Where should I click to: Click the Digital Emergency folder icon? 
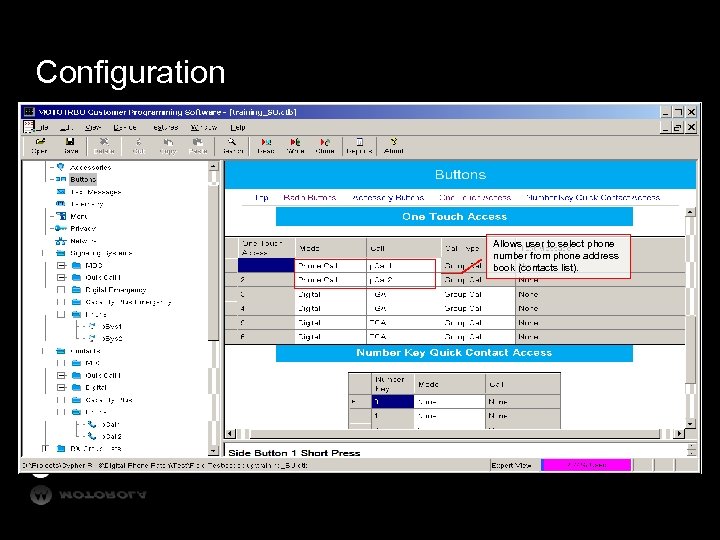[x=77, y=290]
